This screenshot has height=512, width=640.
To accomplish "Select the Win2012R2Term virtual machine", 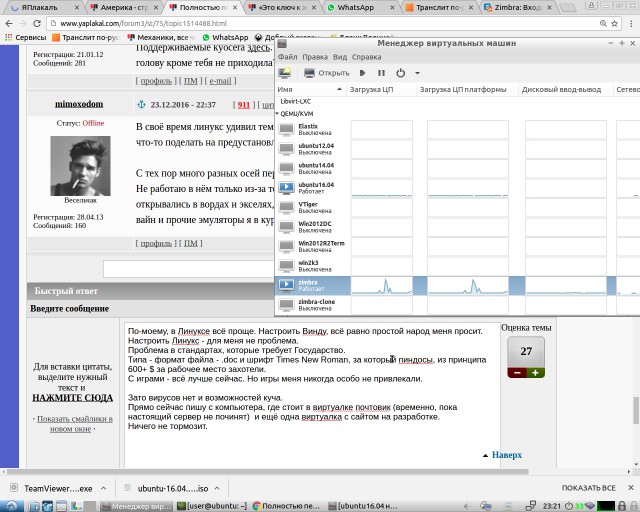I will click(x=313, y=246).
